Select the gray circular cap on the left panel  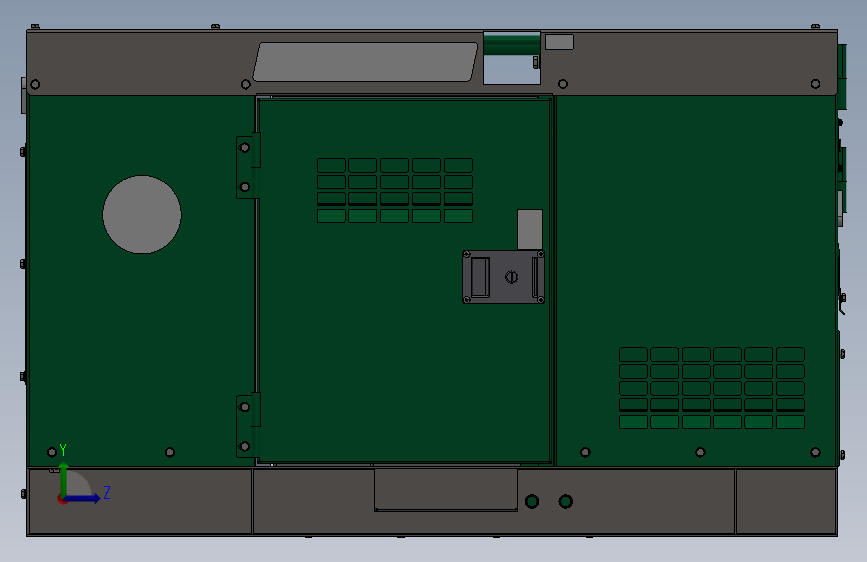click(x=142, y=215)
